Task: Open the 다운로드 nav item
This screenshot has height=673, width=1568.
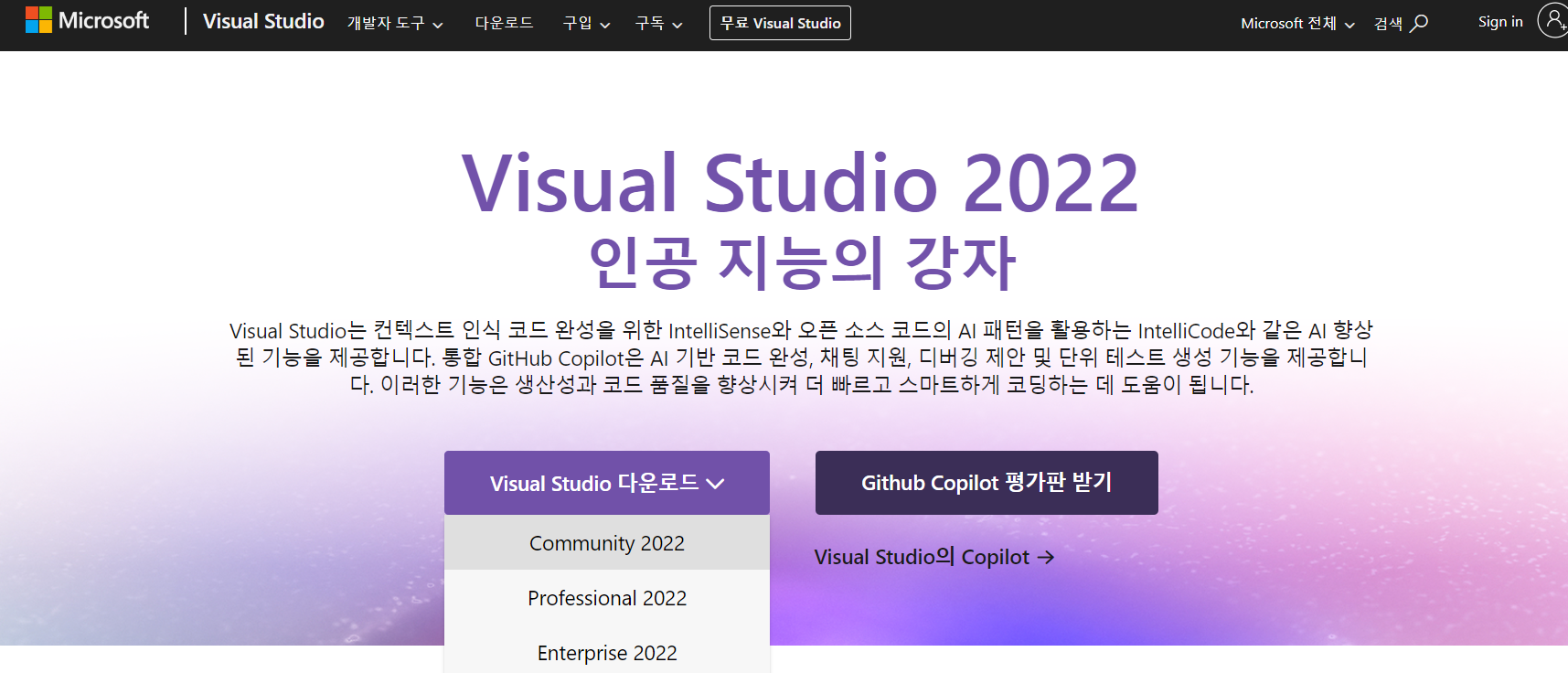Action: [504, 23]
